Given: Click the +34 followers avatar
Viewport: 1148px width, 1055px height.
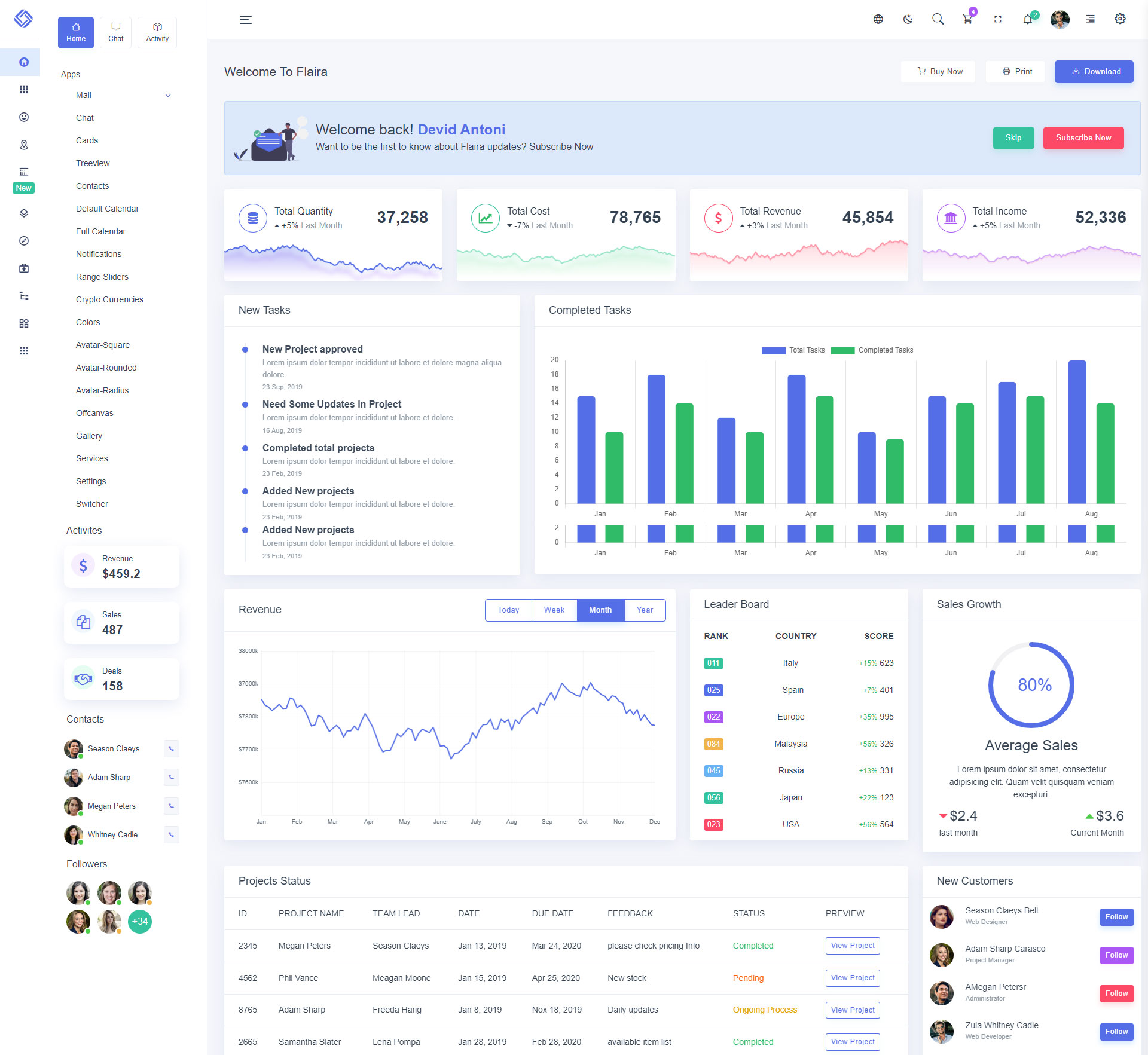Looking at the screenshot, I should pos(140,921).
